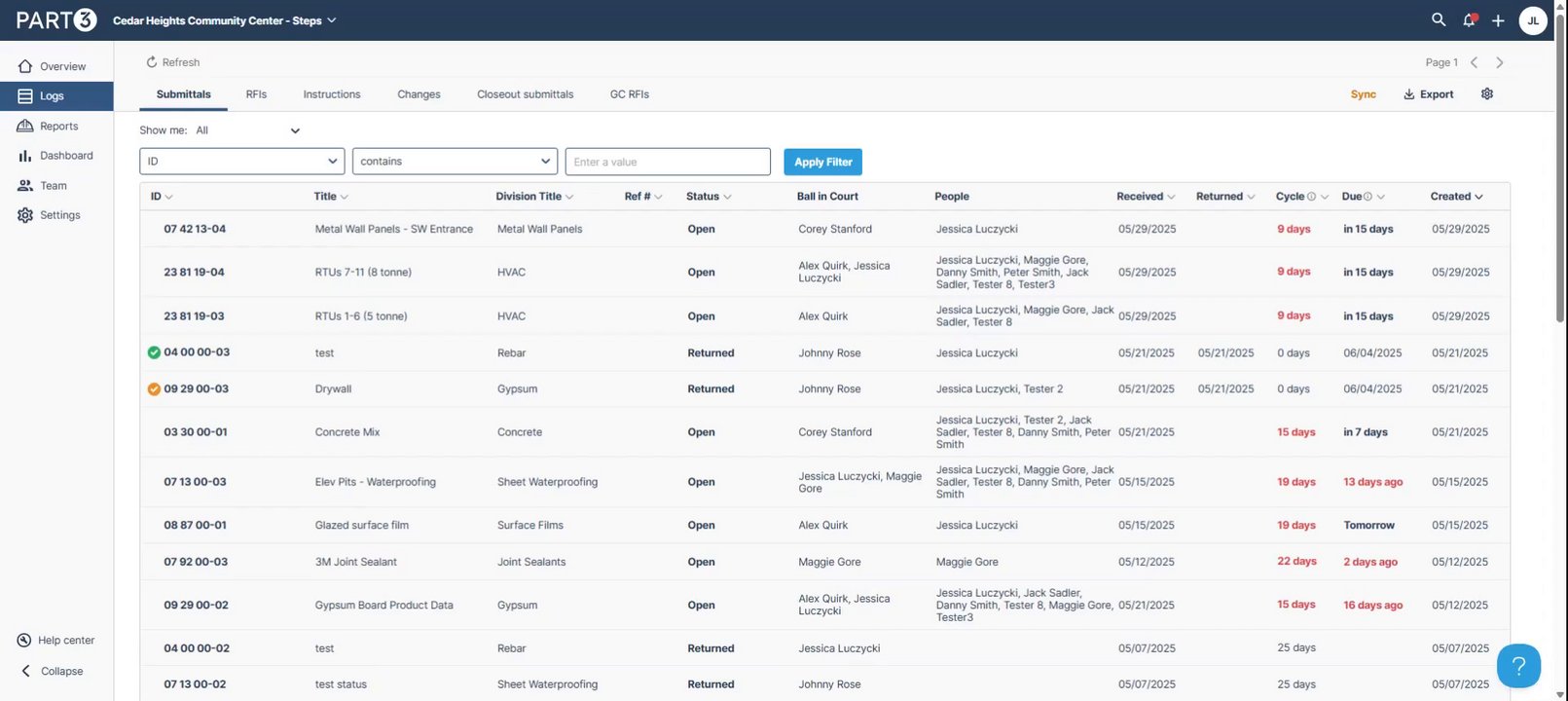Open the ID filter field dropdown
Viewport: 1568px width, 701px height.
(x=241, y=162)
